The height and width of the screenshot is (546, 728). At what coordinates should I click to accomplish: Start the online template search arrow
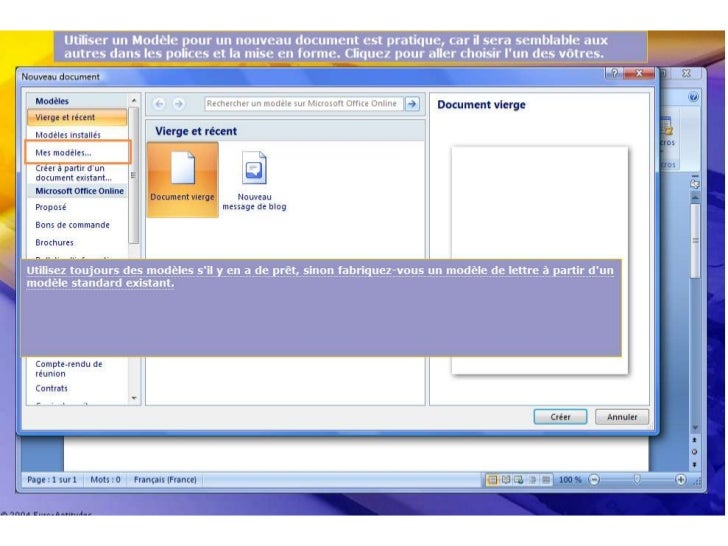point(412,104)
